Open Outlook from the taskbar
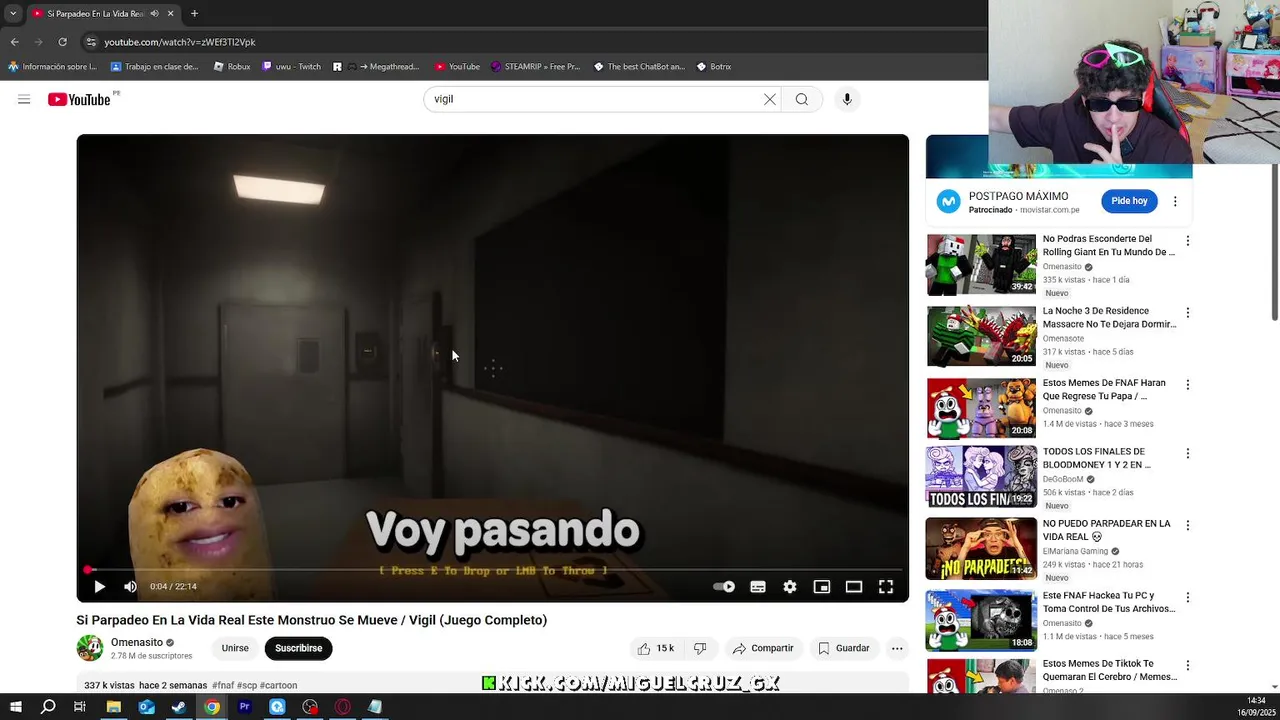Image resolution: width=1280 pixels, height=720 pixels. coord(147,707)
